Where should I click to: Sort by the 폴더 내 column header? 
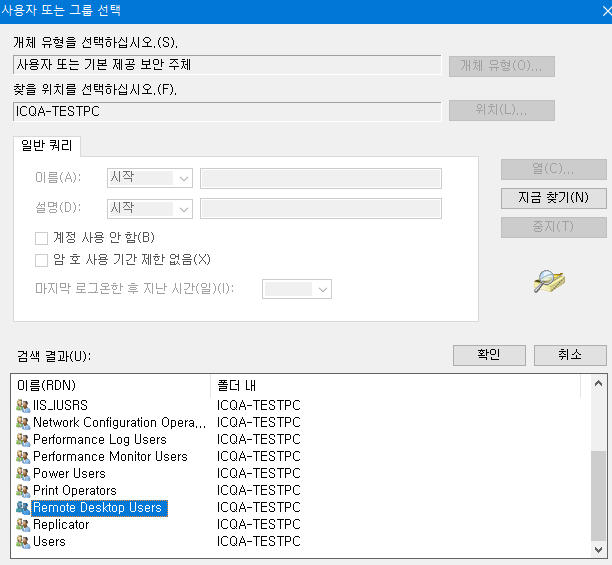[x=395, y=386]
